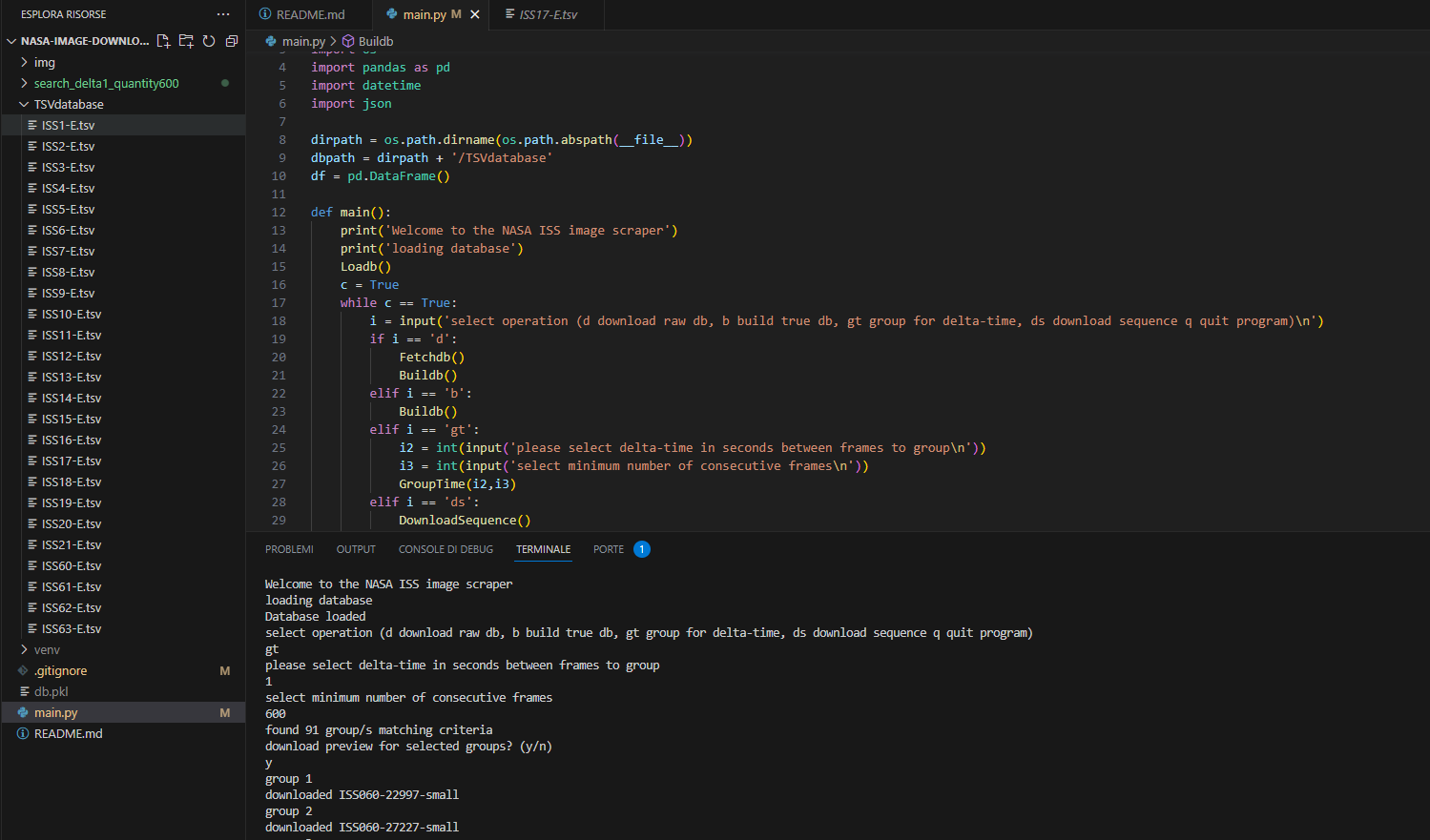Open the CONSOLE DI DEBUG panel
The image size is (1430, 840).
446,549
